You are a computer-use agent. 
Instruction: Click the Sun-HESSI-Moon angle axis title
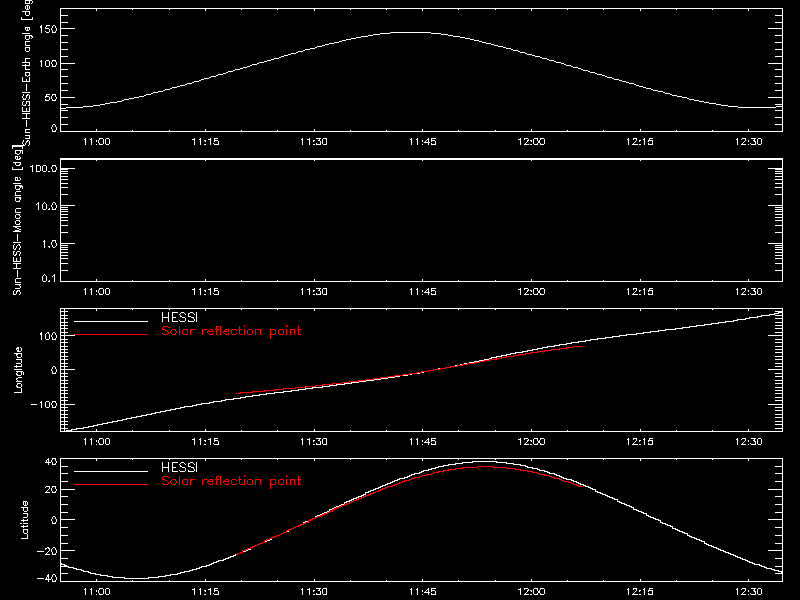(17, 220)
